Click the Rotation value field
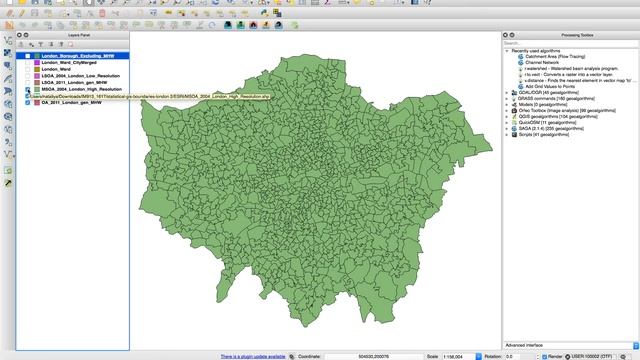Screen dimensions: 640x360 519,356
